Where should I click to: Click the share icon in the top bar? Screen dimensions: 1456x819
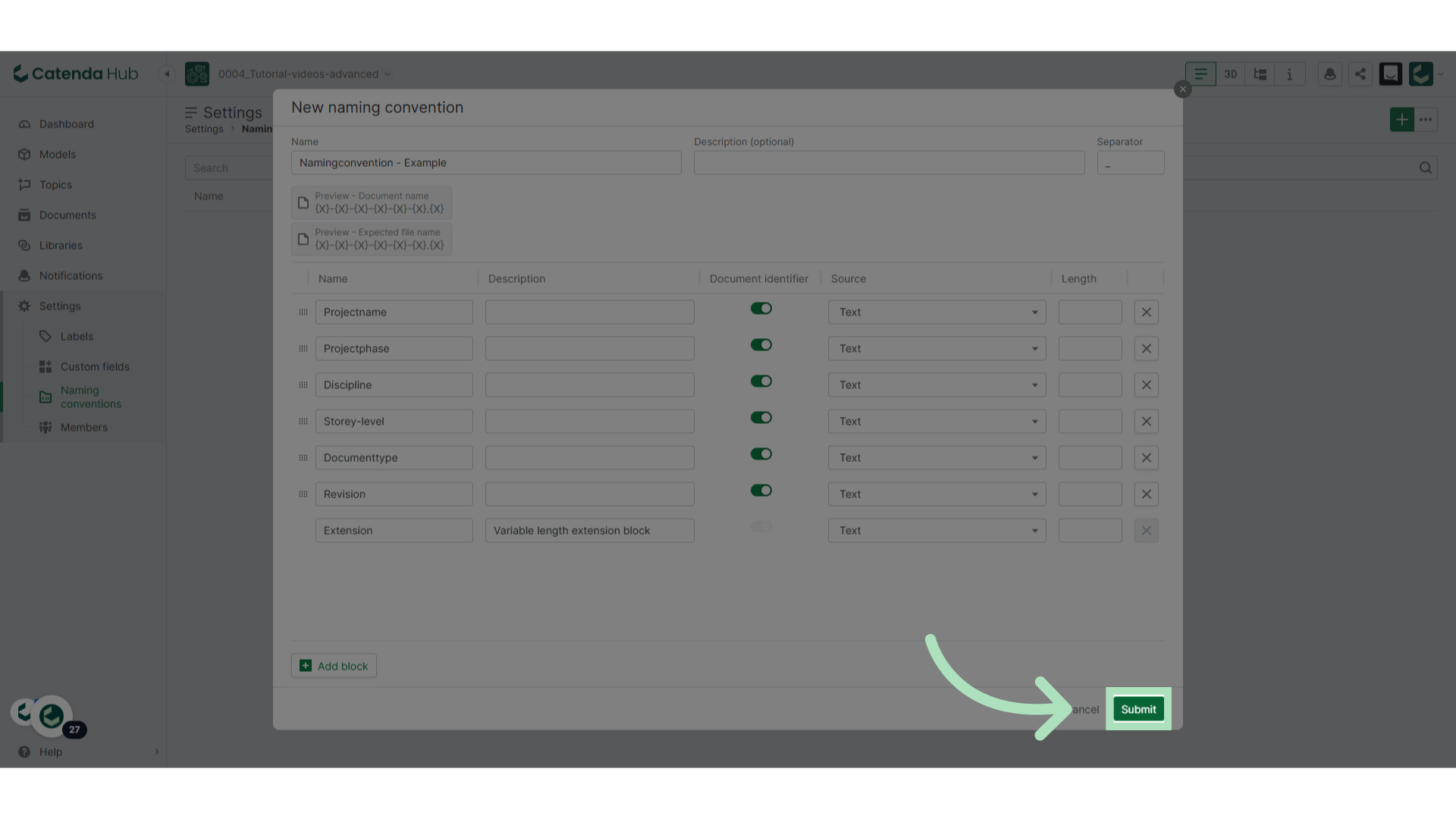click(1360, 74)
